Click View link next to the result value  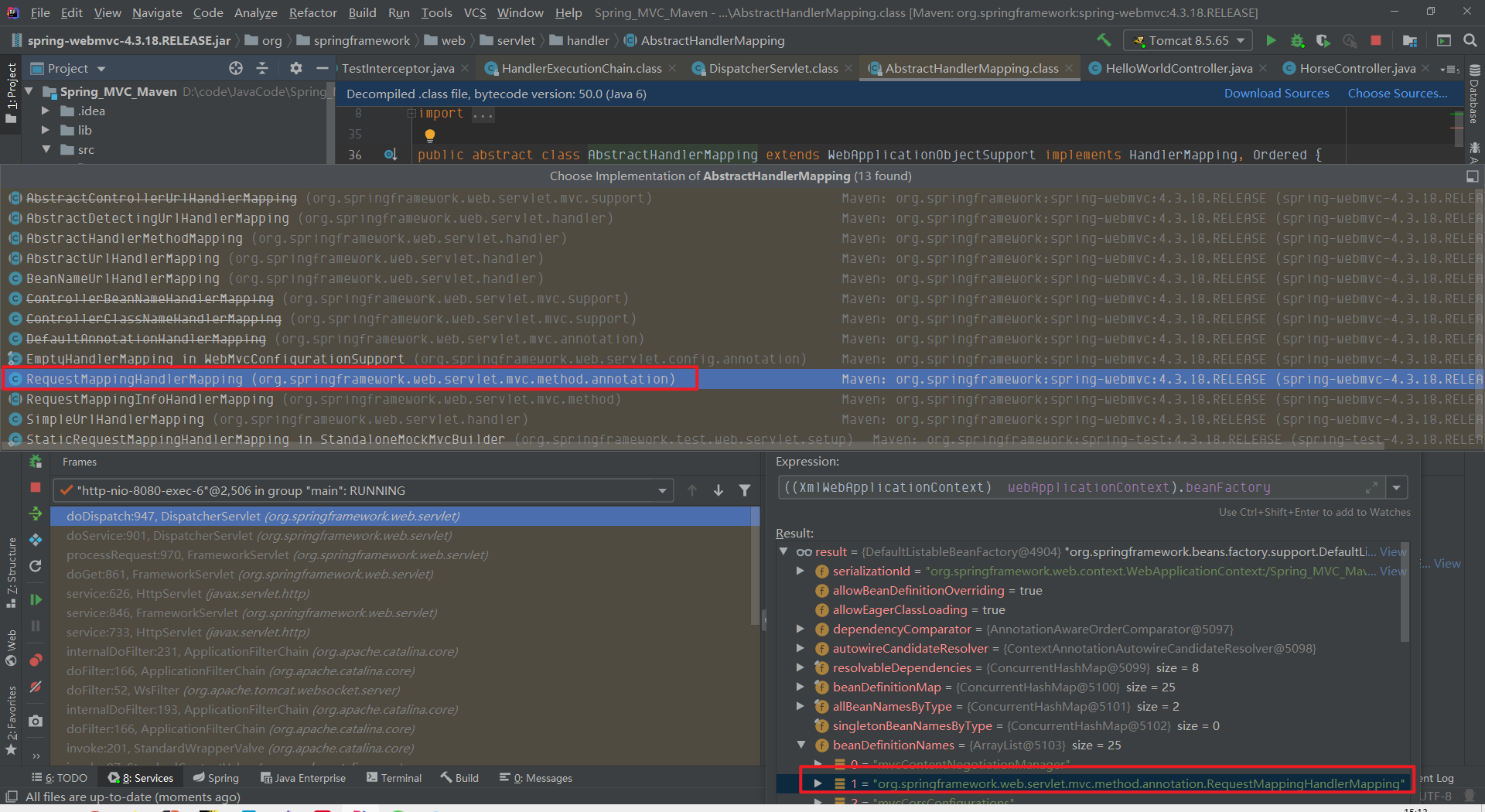click(x=1393, y=551)
